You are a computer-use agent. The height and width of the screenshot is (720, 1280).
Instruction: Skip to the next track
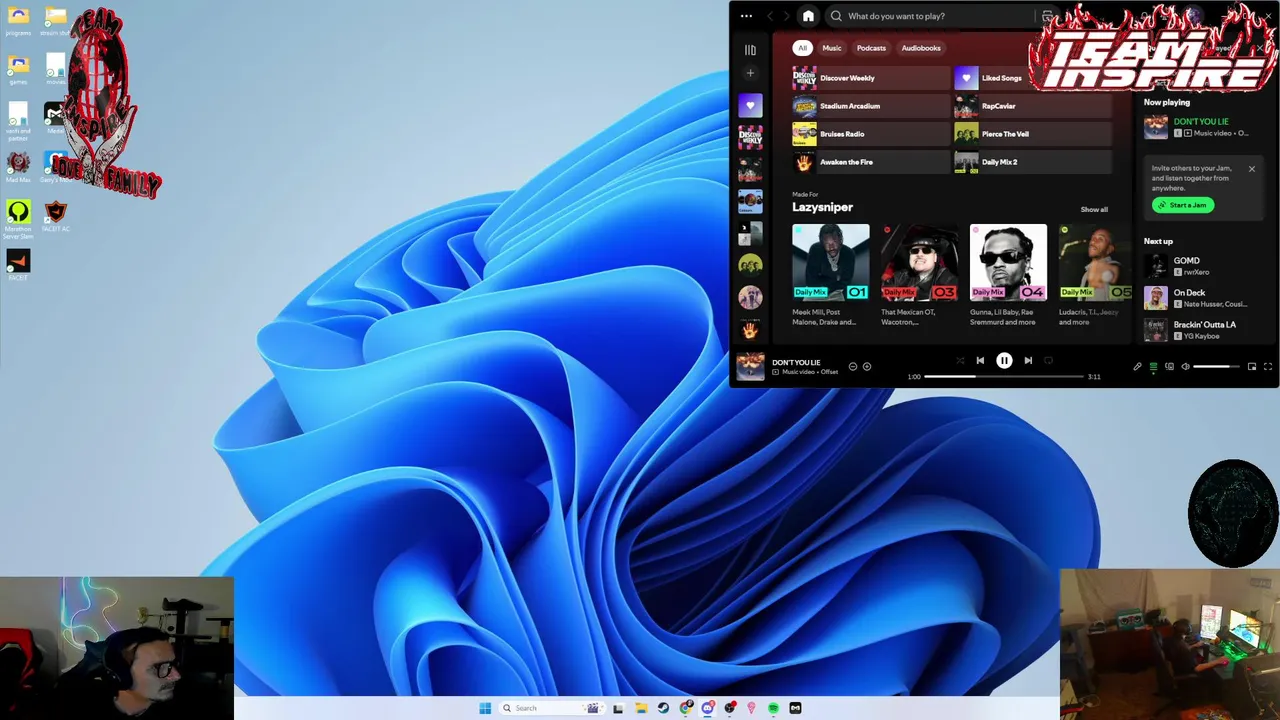pos(1028,360)
